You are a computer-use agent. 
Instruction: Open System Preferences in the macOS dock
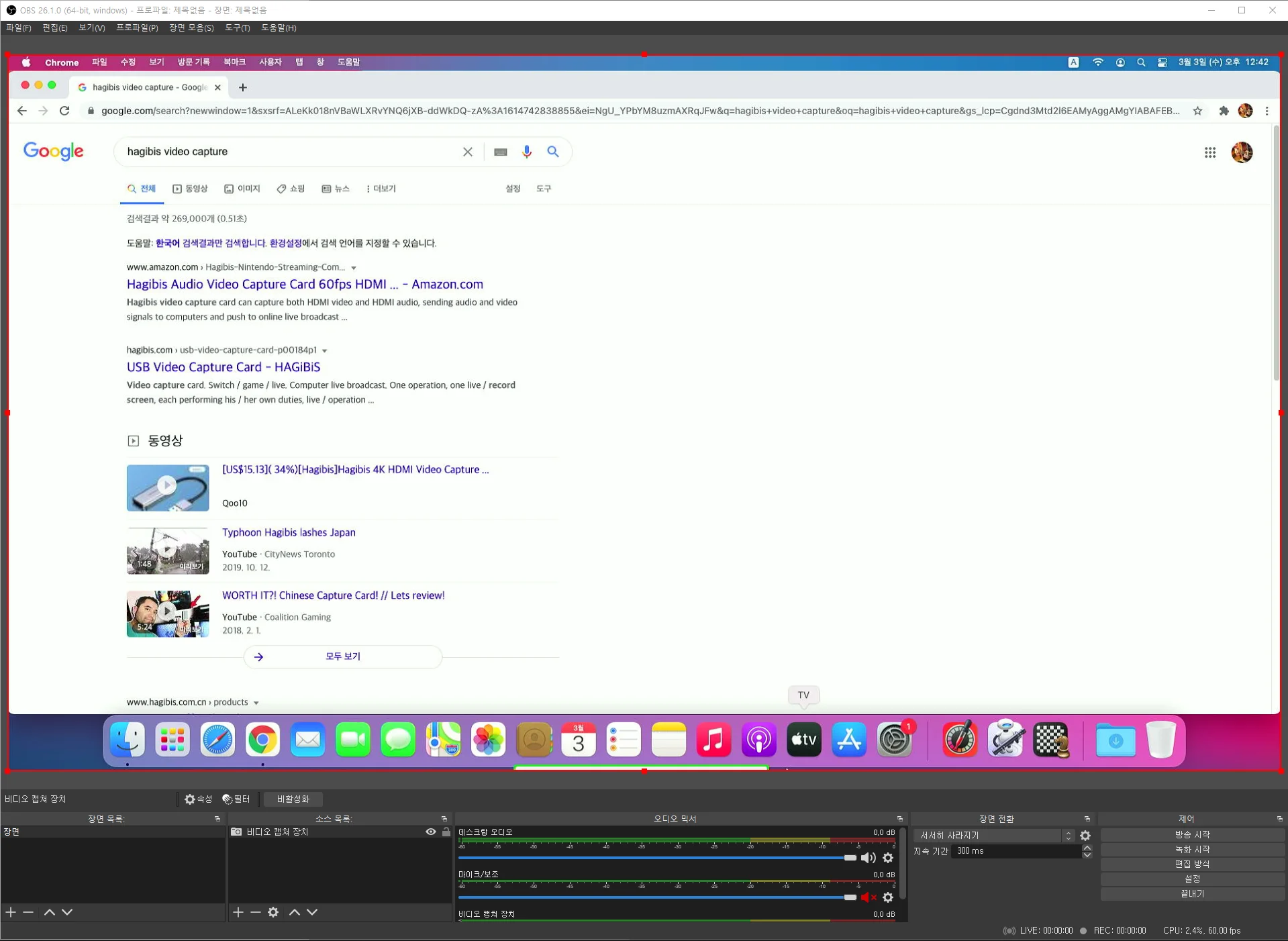click(x=895, y=740)
